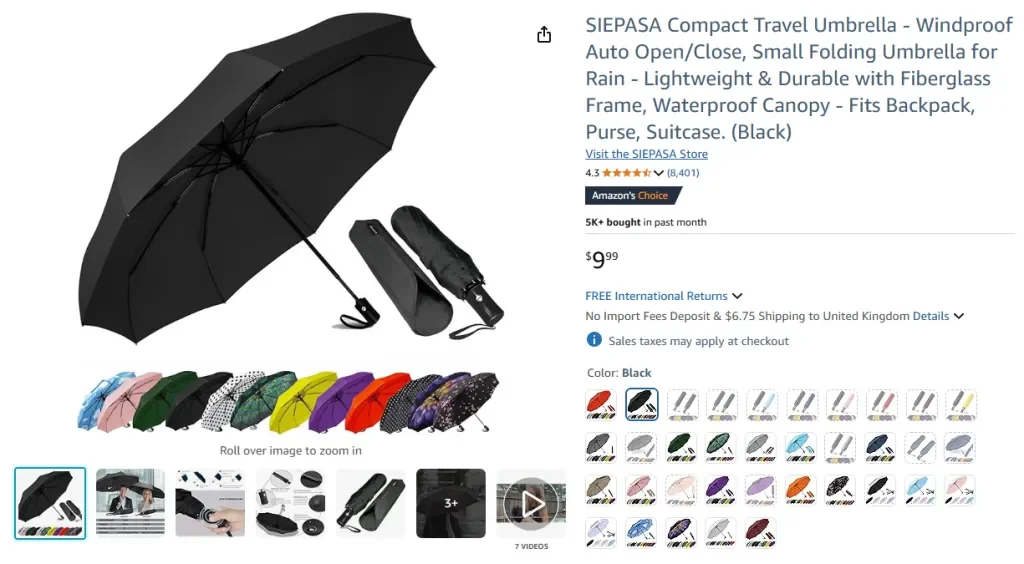Select the maroon umbrella swatch in last row
The width and height of the screenshot is (1024, 564).
click(760, 532)
